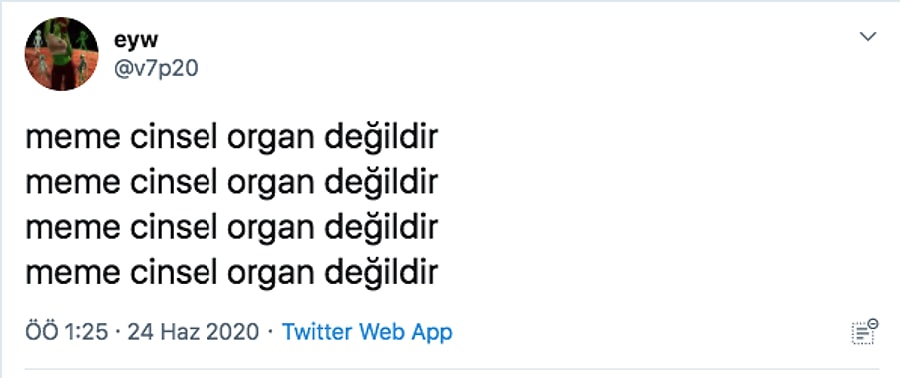
Task: Select the ÖÖ 1:25 timestamp
Action: click(67, 332)
